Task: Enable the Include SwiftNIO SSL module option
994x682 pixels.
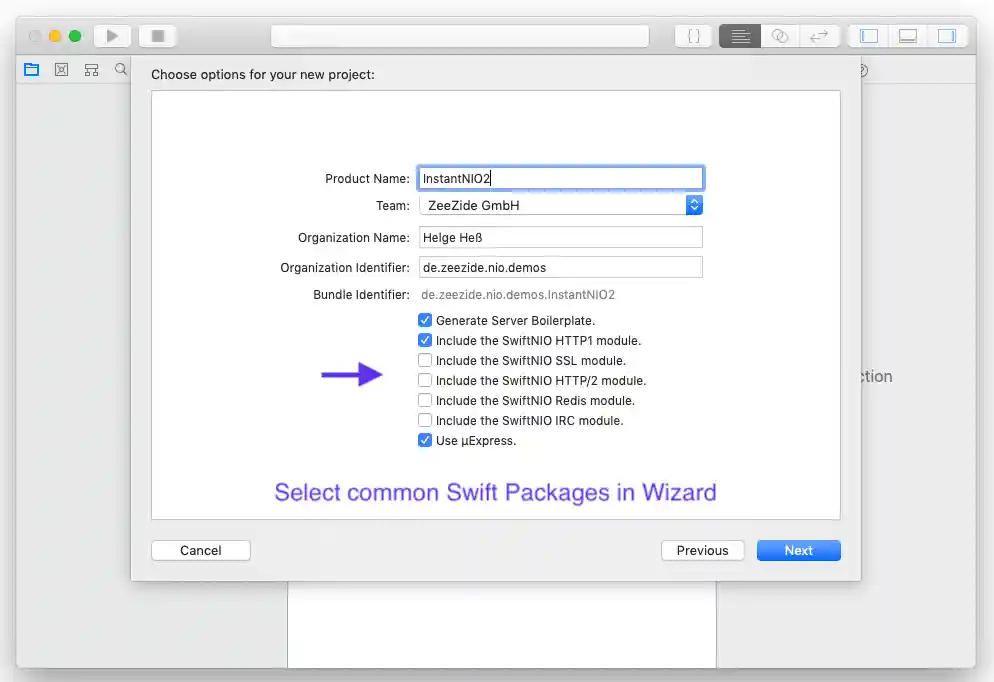Action: point(425,360)
